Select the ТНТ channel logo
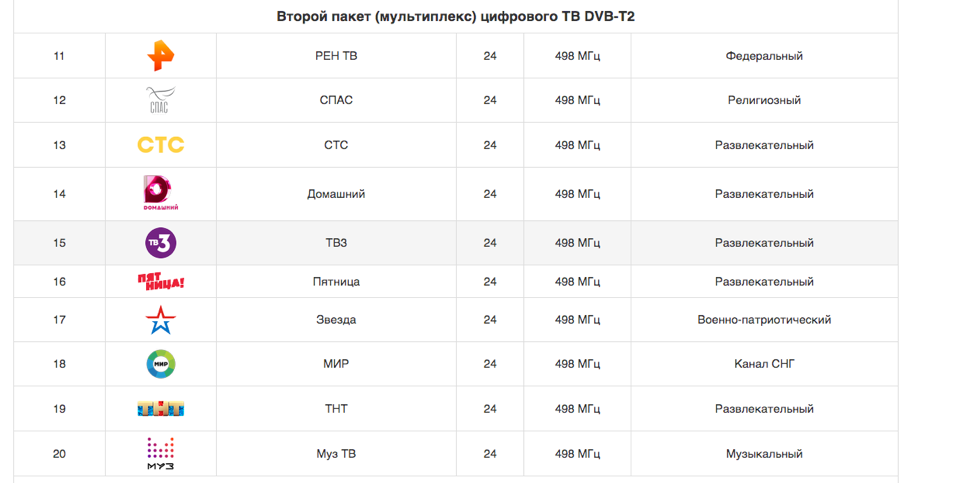The width and height of the screenshot is (972, 483). (161, 409)
